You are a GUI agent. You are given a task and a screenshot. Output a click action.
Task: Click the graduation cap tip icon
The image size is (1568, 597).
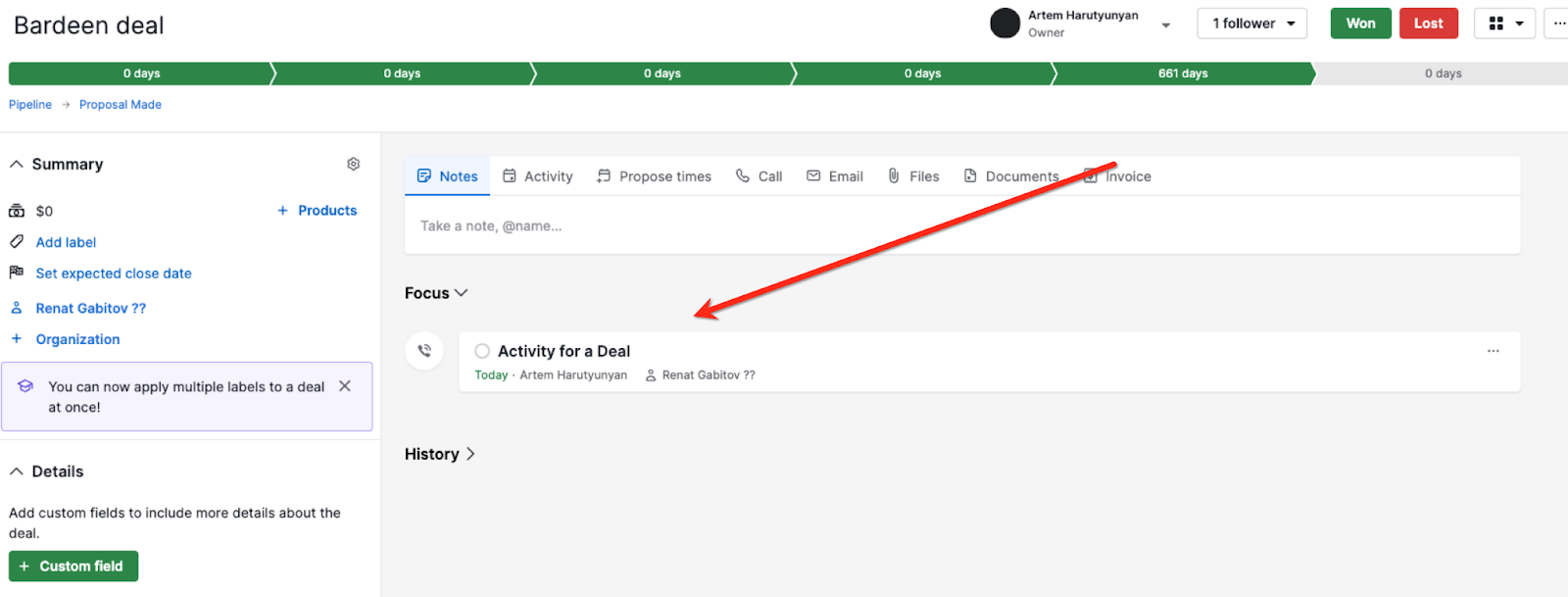pos(25,386)
